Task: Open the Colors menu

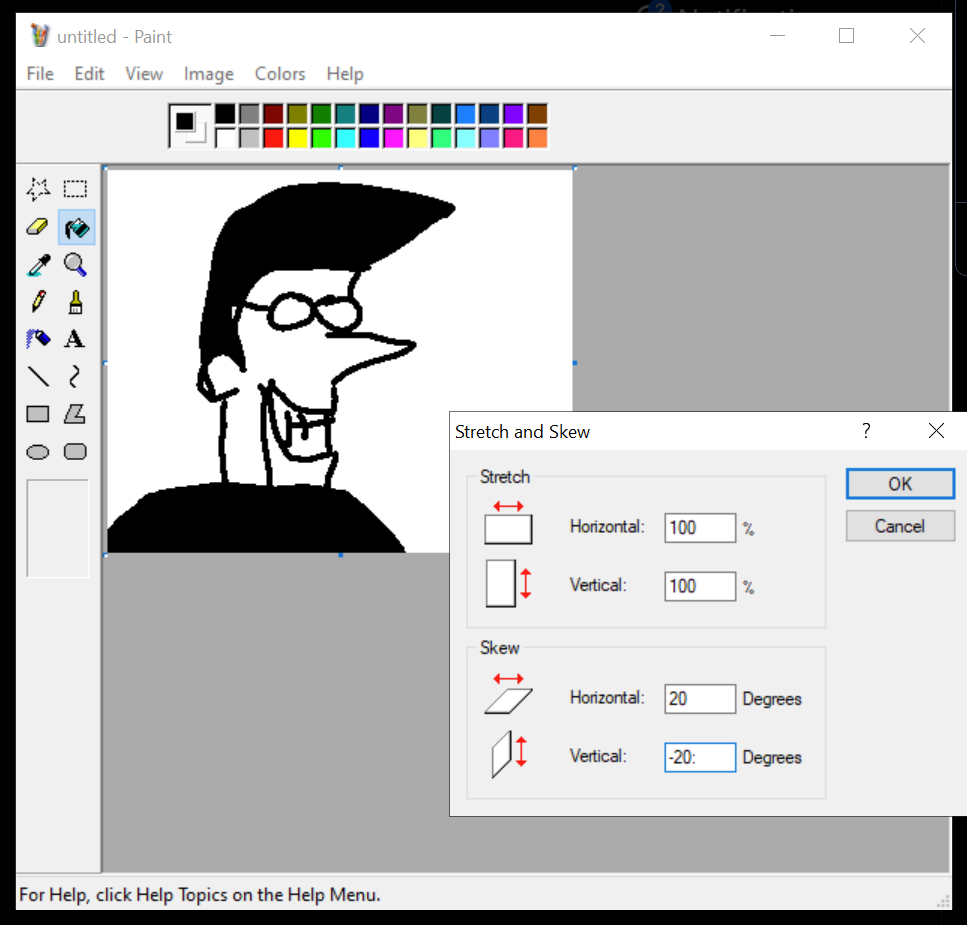Action: click(280, 74)
